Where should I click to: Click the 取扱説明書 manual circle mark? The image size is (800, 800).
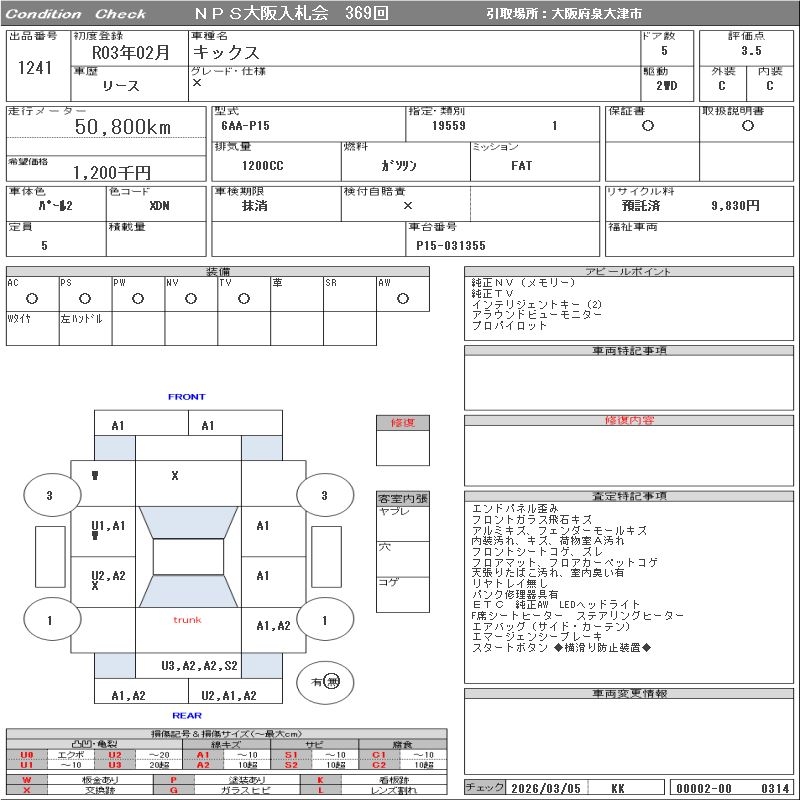(x=746, y=126)
